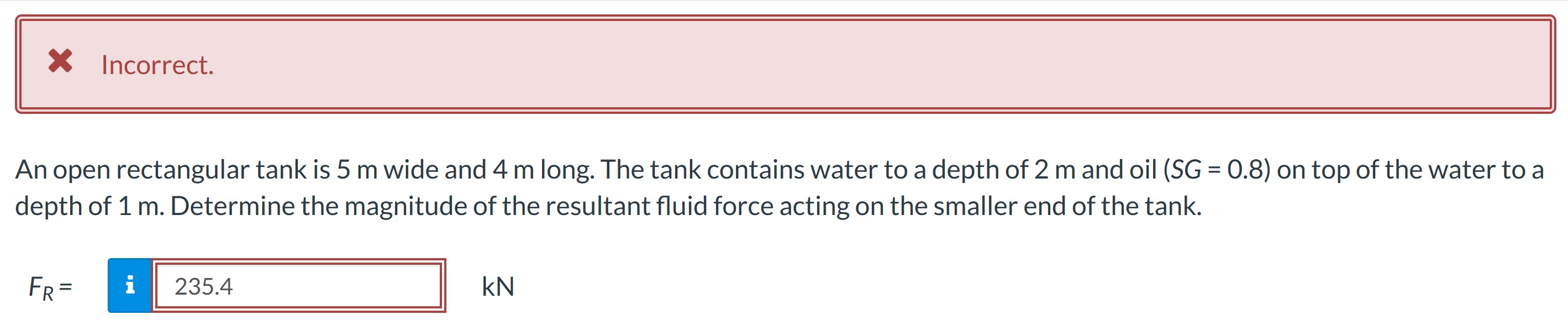The image size is (1568, 330).
Task: Click the Incorrect feedback banner
Action: 784,64
